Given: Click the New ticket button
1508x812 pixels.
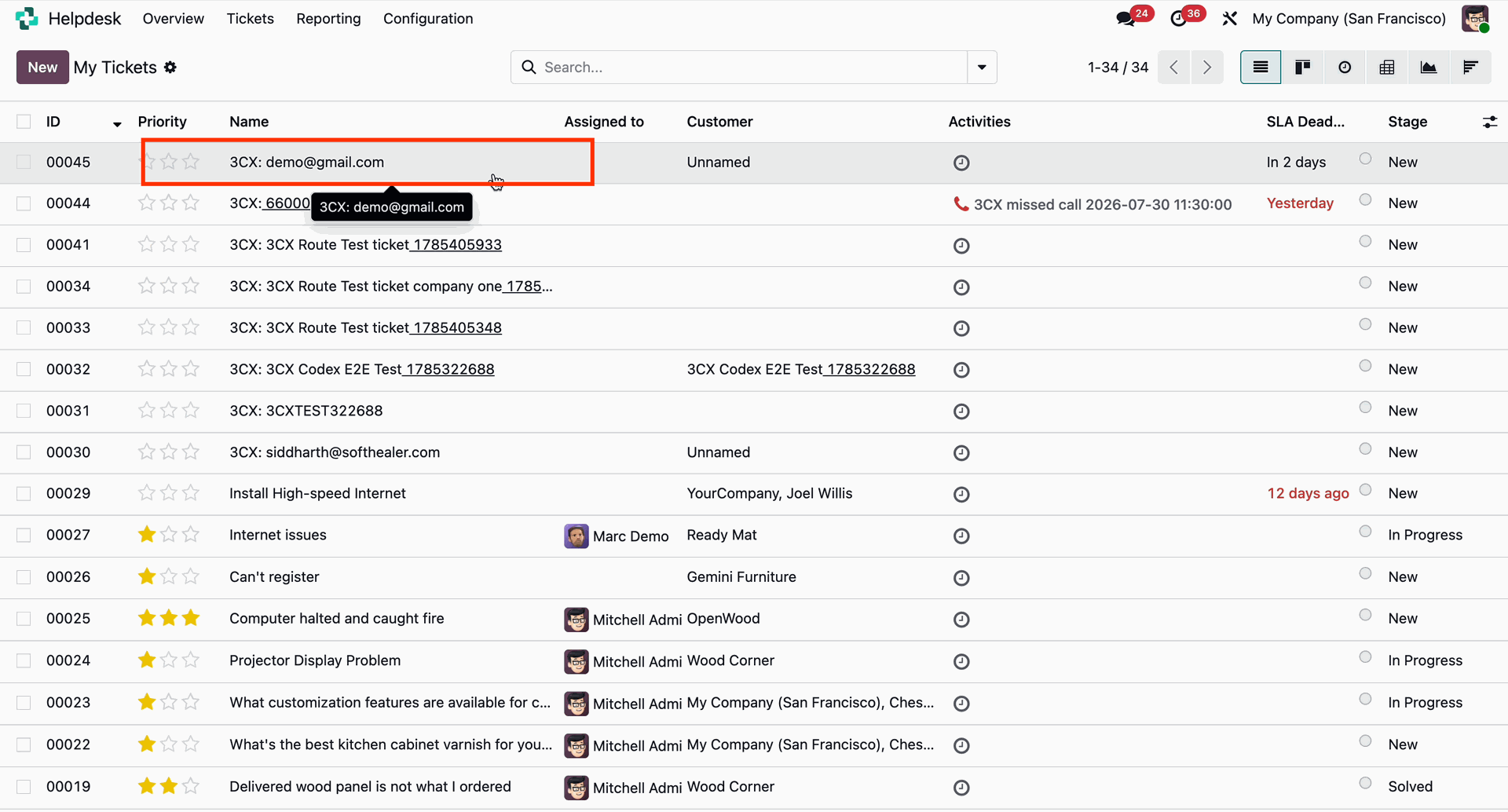Looking at the screenshot, I should (42, 68).
